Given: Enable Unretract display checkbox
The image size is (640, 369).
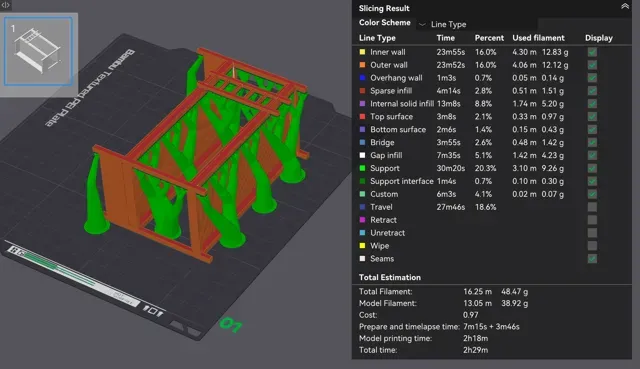Looking at the screenshot, I should tap(592, 233).
